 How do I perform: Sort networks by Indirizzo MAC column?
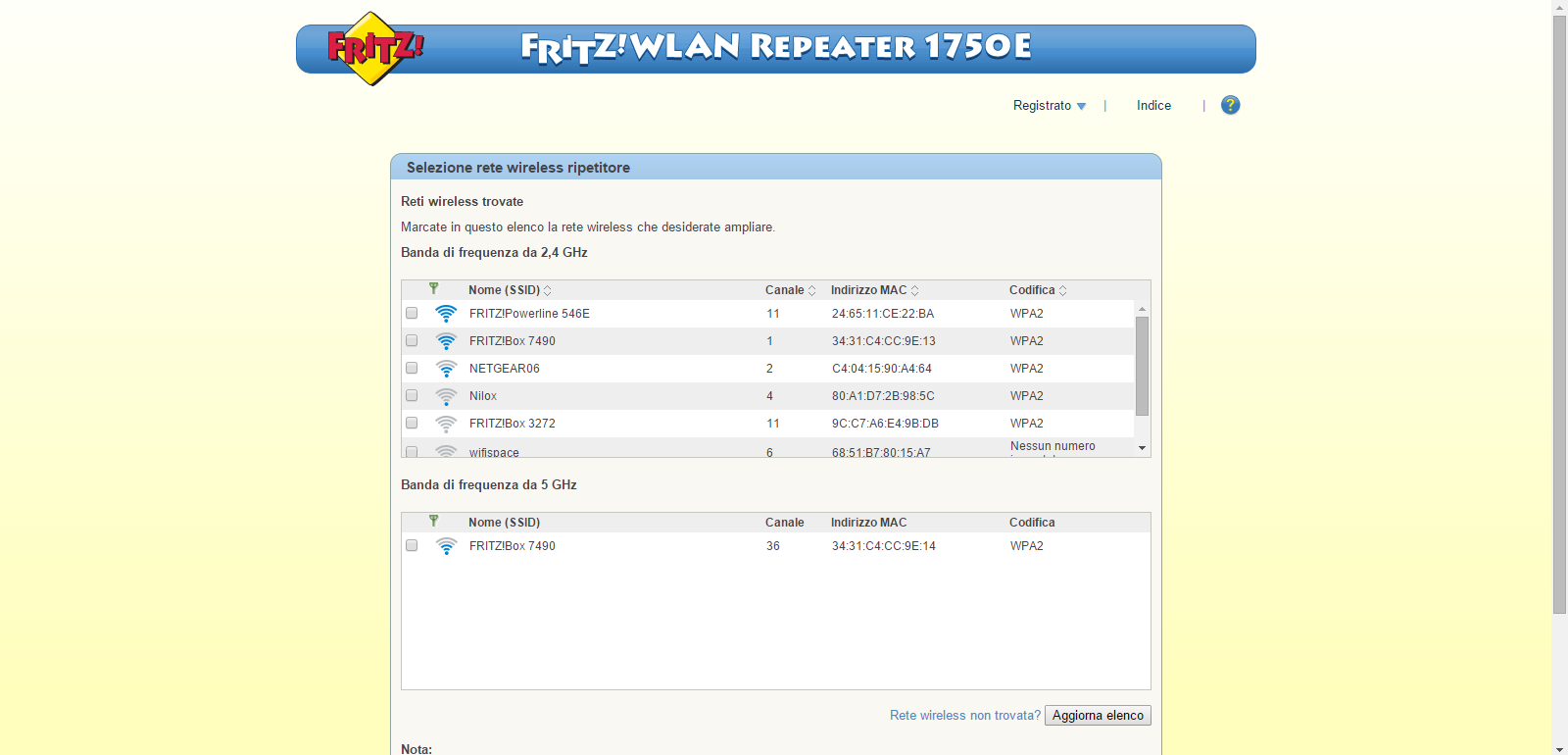pyautogui.click(x=874, y=290)
